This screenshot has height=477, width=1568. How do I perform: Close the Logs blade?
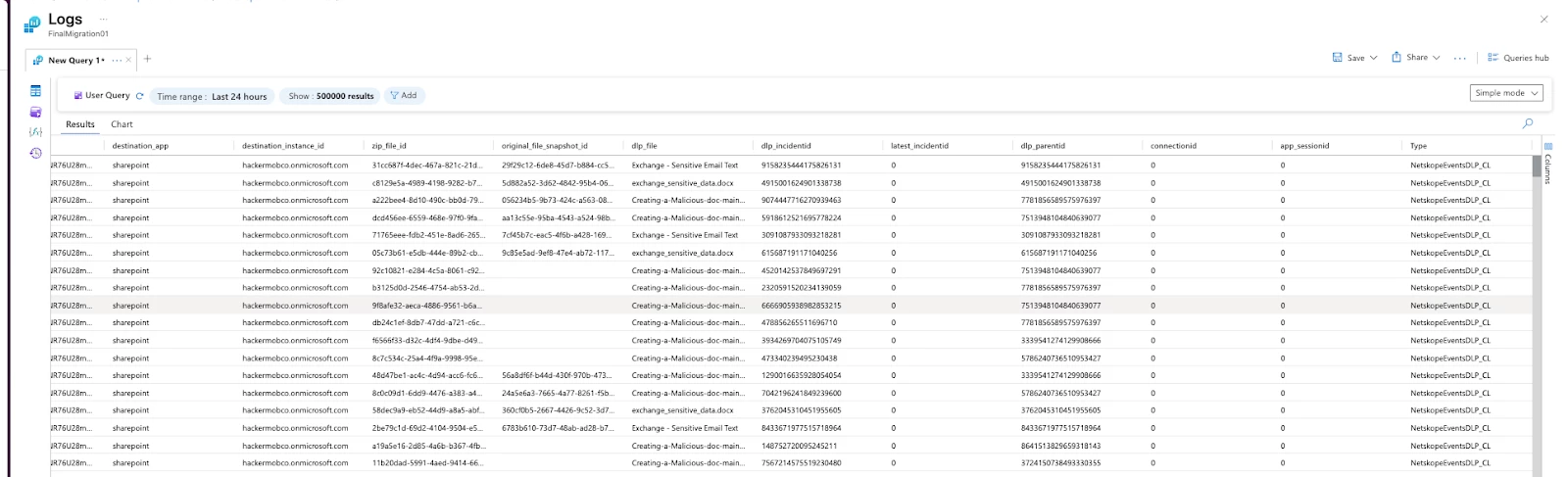pyautogui.click(x=1543, y=19)
